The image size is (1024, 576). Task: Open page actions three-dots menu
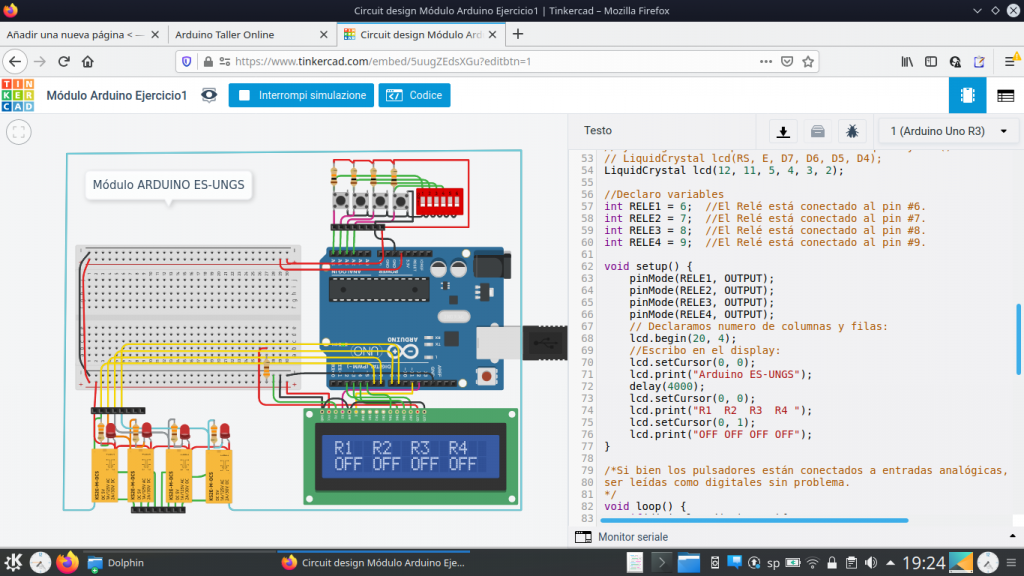(x=766, y=61)
